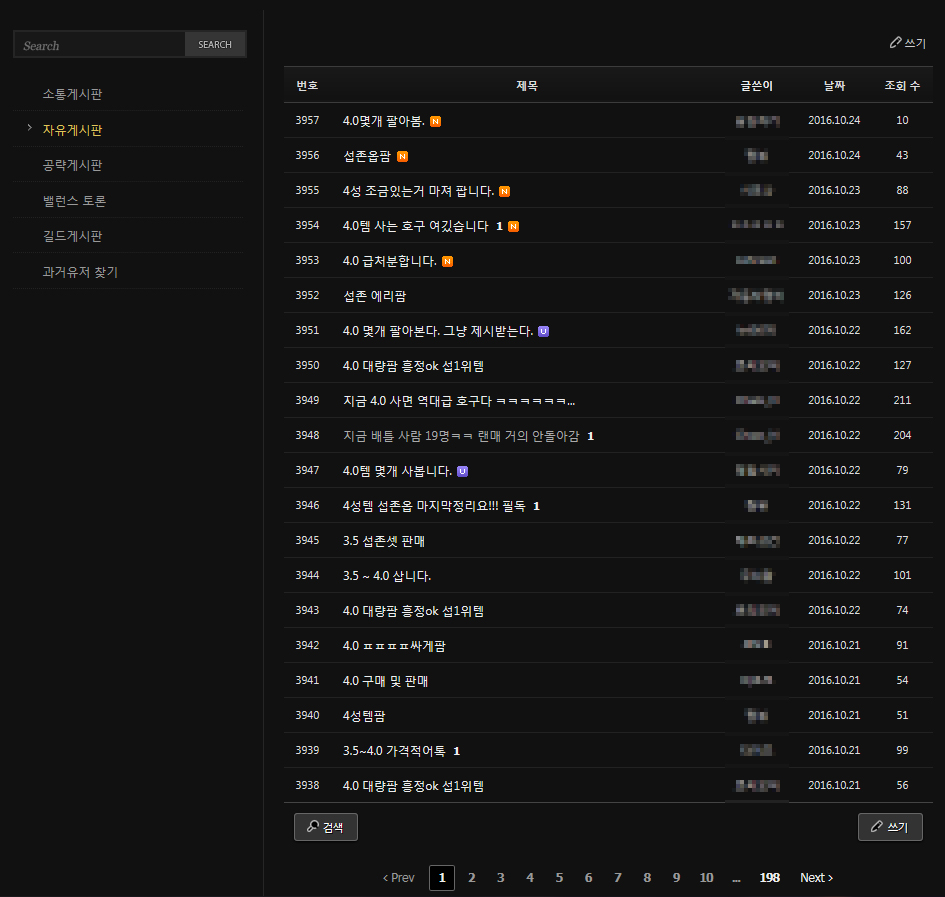Viewport: 945px width, 897px height.
Task: Sort by 조회 수 column header
Action: tap(902, 86)
